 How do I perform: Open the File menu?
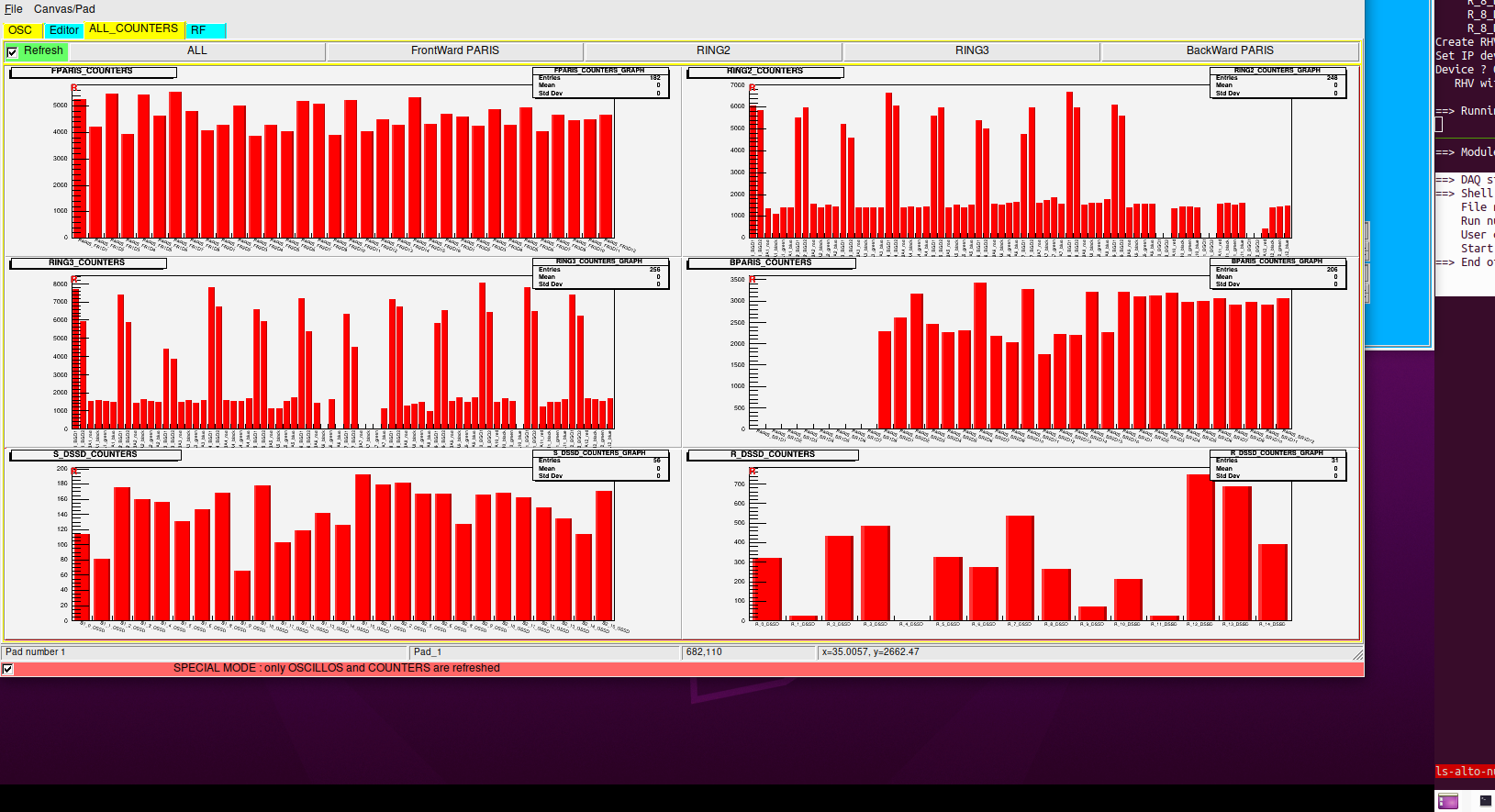14,9
